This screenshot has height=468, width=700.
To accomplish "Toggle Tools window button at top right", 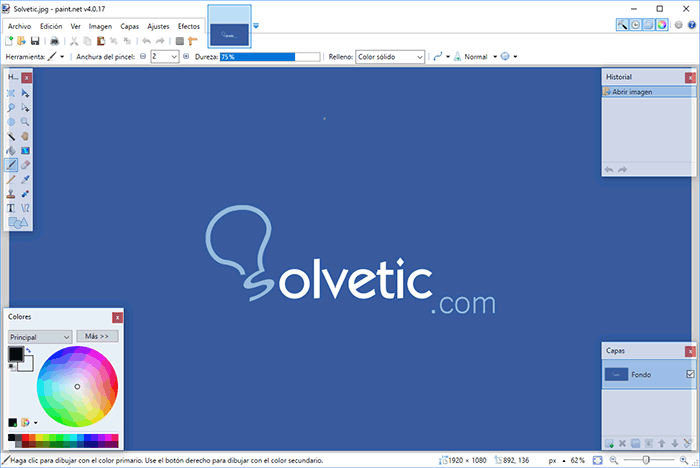I will [x=622, y=25].
